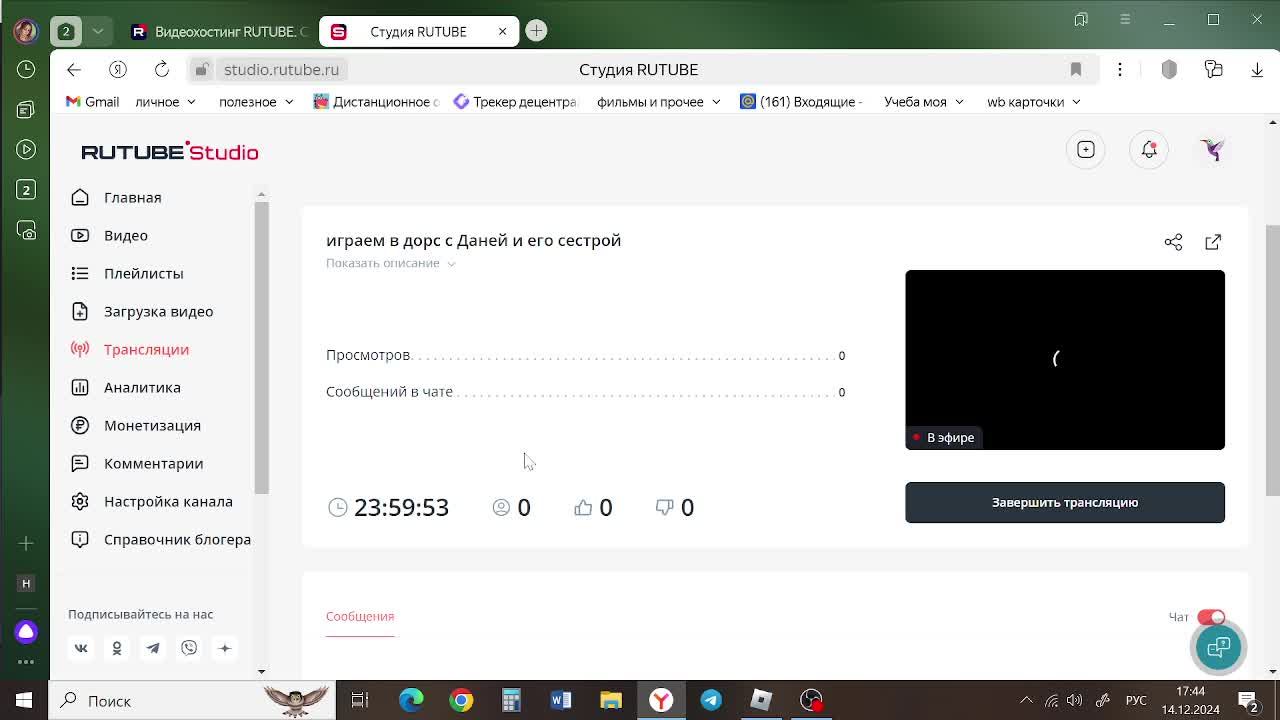
Task: Expand the tab list dropdown arrow
Action: tap(98, 31)
